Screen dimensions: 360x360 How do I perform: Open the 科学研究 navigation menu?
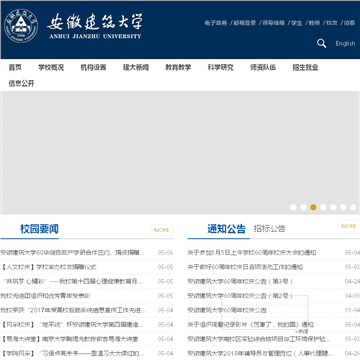[221, 67]
